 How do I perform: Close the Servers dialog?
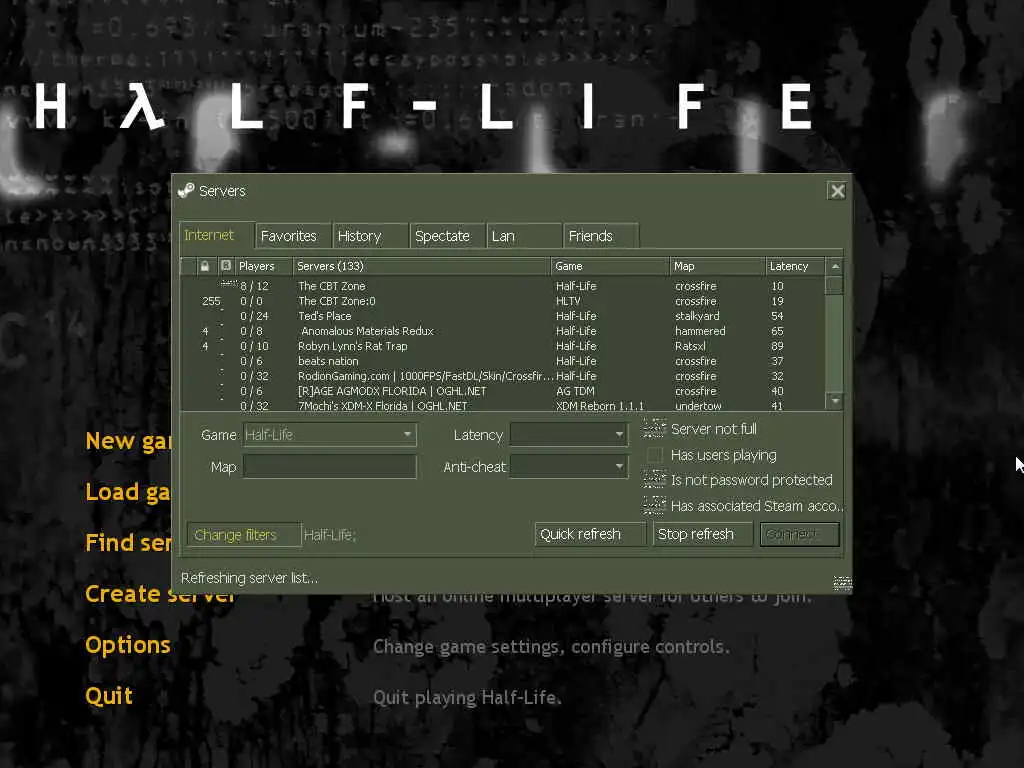(837, 191)
